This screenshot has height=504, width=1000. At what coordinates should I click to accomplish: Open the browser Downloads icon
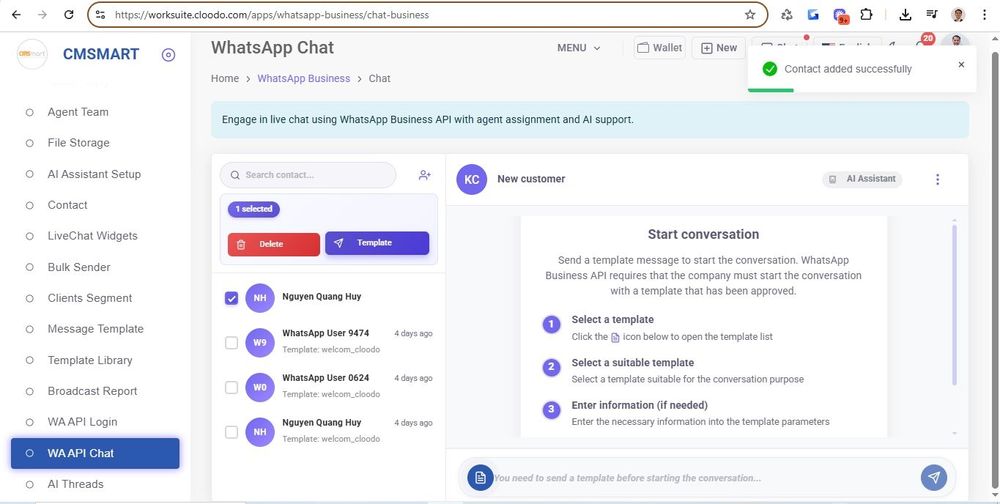pyautogui.click(x=905, y=15)
